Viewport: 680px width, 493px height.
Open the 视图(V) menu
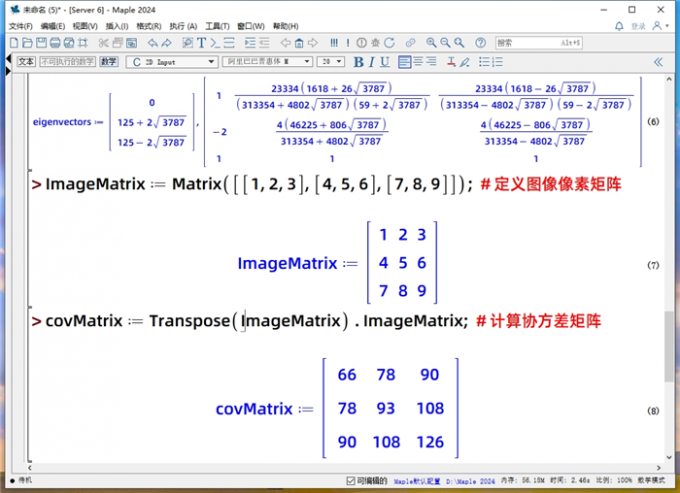point(85,26)
